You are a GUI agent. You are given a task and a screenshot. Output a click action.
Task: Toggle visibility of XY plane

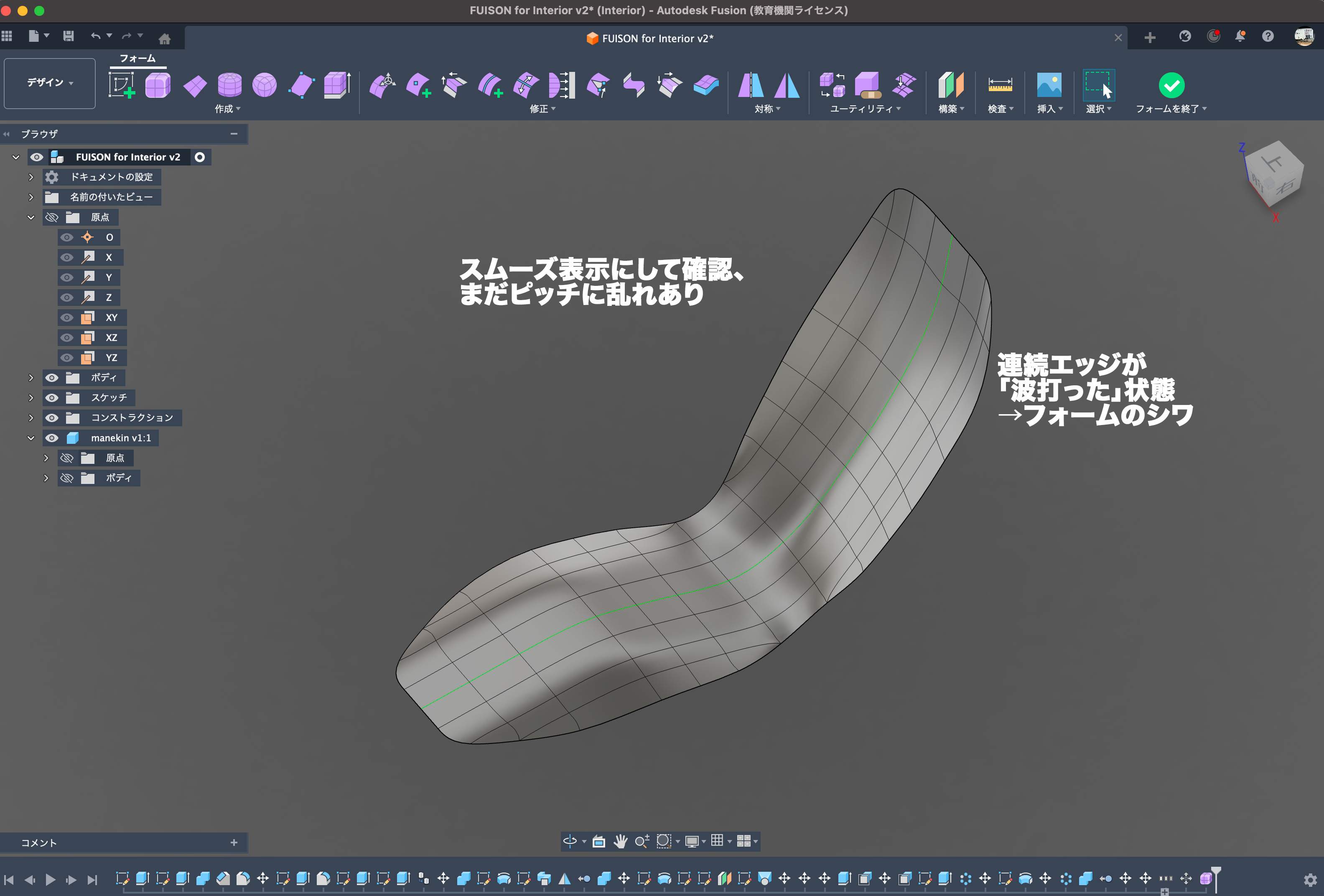(66, 317)
